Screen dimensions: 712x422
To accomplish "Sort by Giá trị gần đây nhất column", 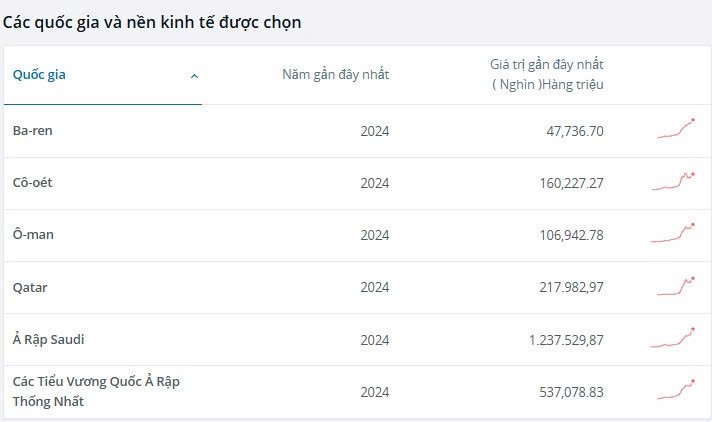I will 547,74.
